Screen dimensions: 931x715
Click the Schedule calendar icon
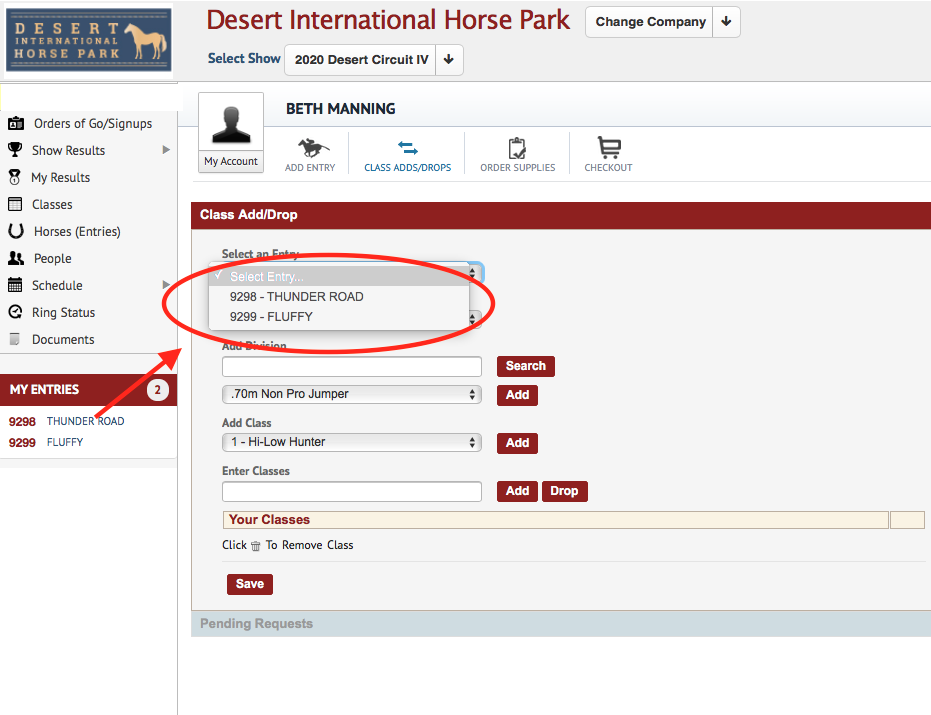[15, 285]
